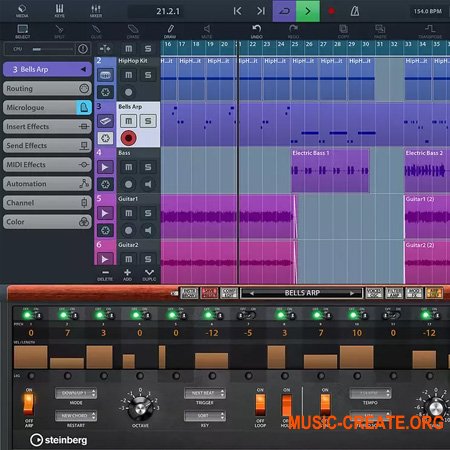Click the Bass track audio icon
450x450 pixels.
pos(105,167)
